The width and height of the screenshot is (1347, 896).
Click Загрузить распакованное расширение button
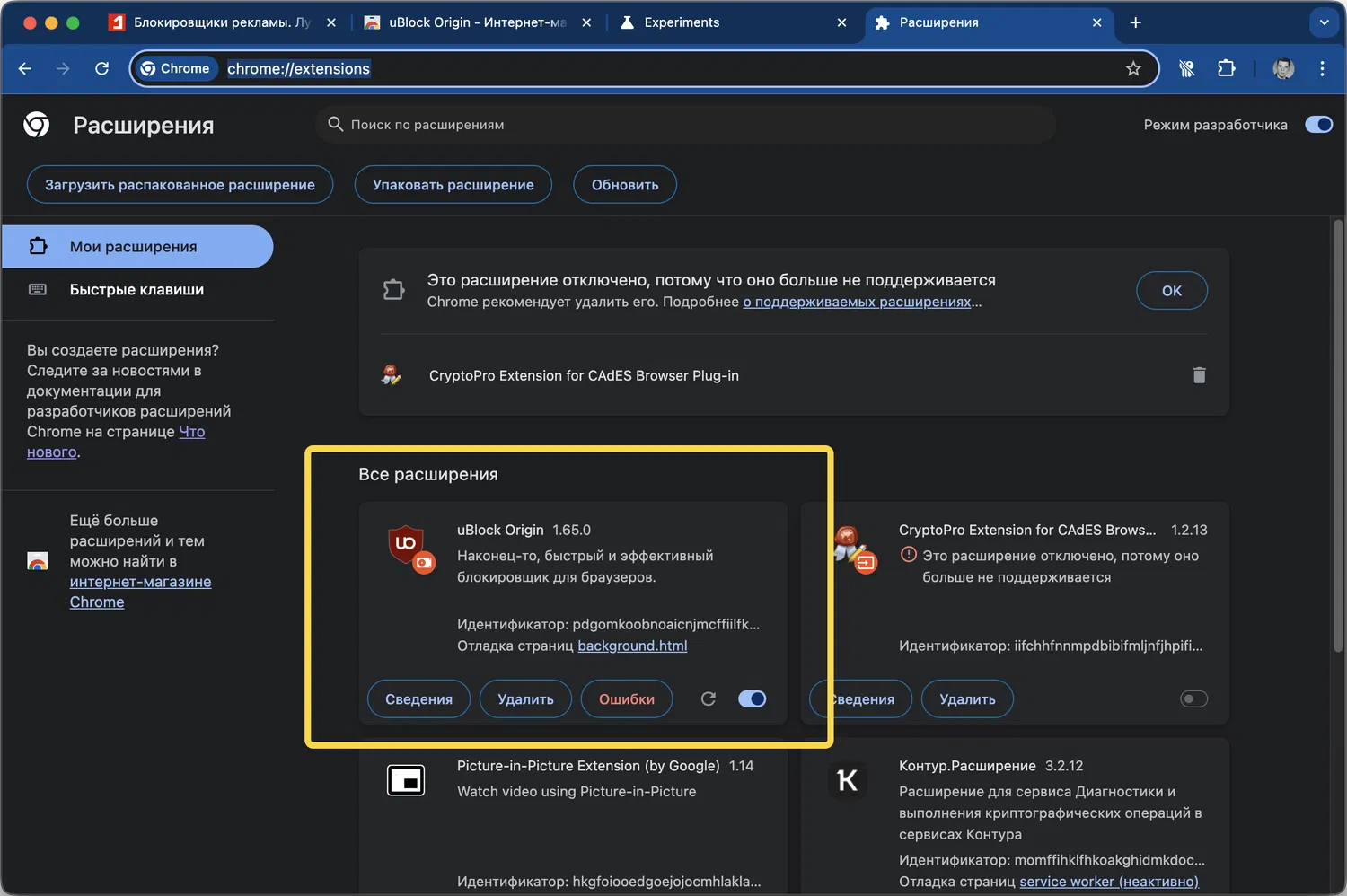coord(180,185)
